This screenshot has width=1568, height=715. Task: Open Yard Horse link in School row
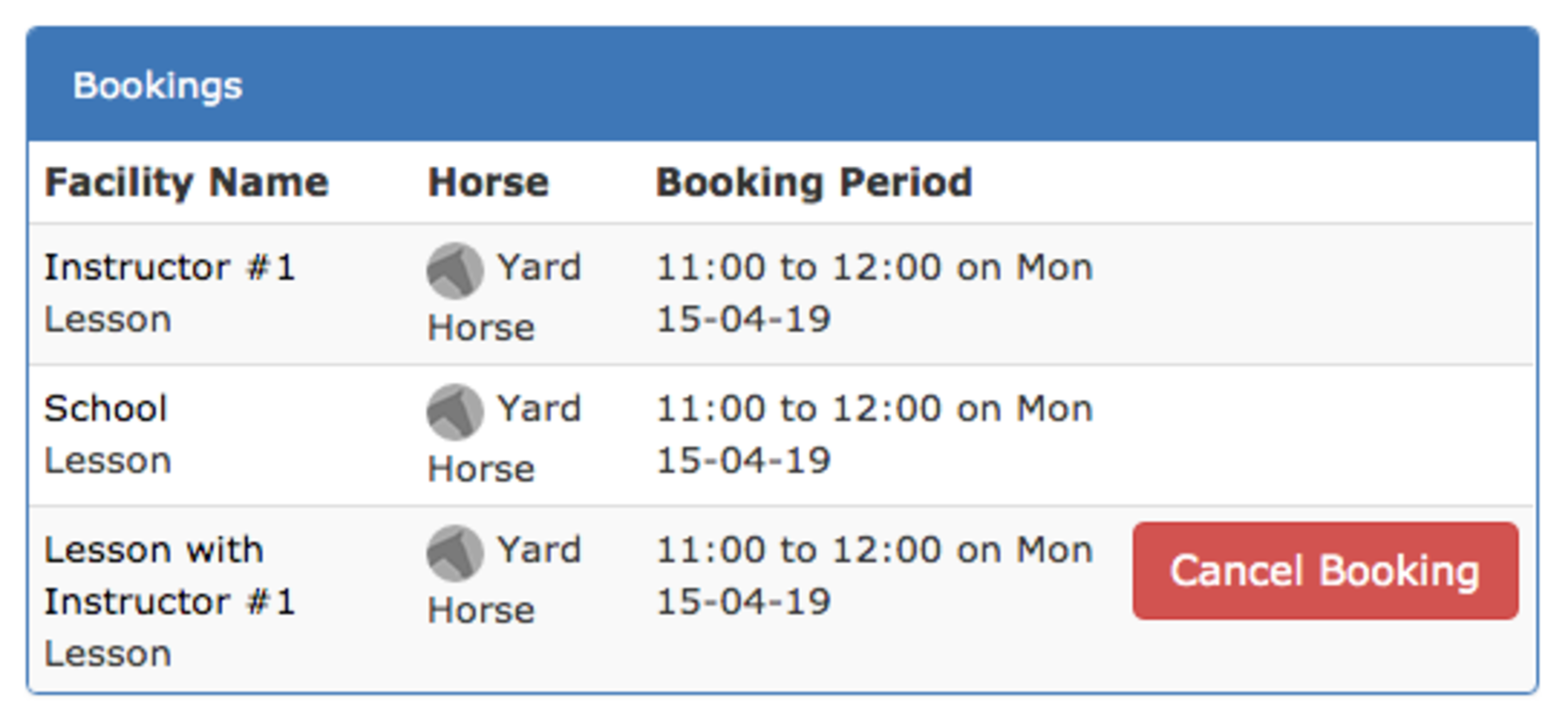(505, 437)
